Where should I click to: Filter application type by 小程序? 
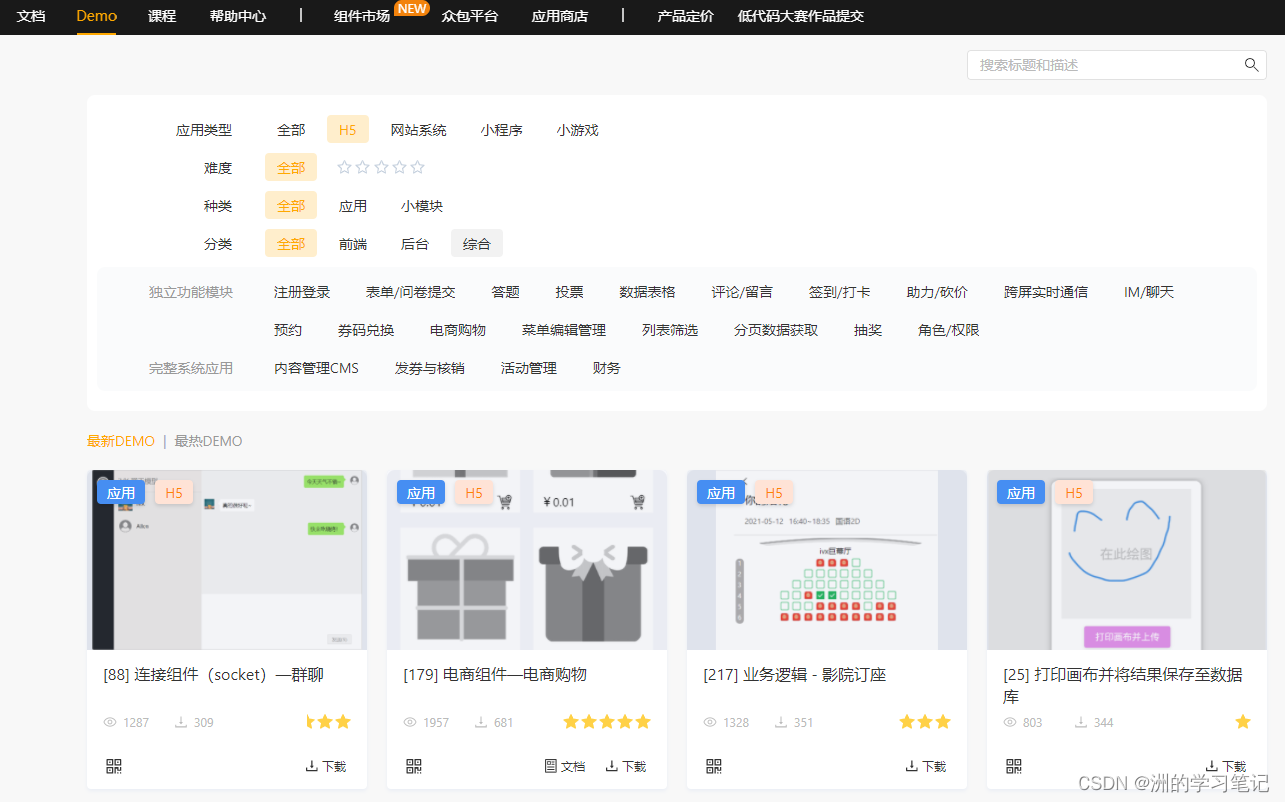click(502, 130)
